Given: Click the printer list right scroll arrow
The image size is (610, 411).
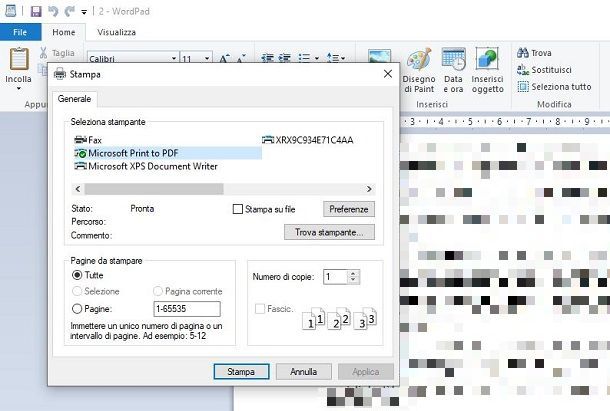Looking at the screenshot, I should 369,189.
